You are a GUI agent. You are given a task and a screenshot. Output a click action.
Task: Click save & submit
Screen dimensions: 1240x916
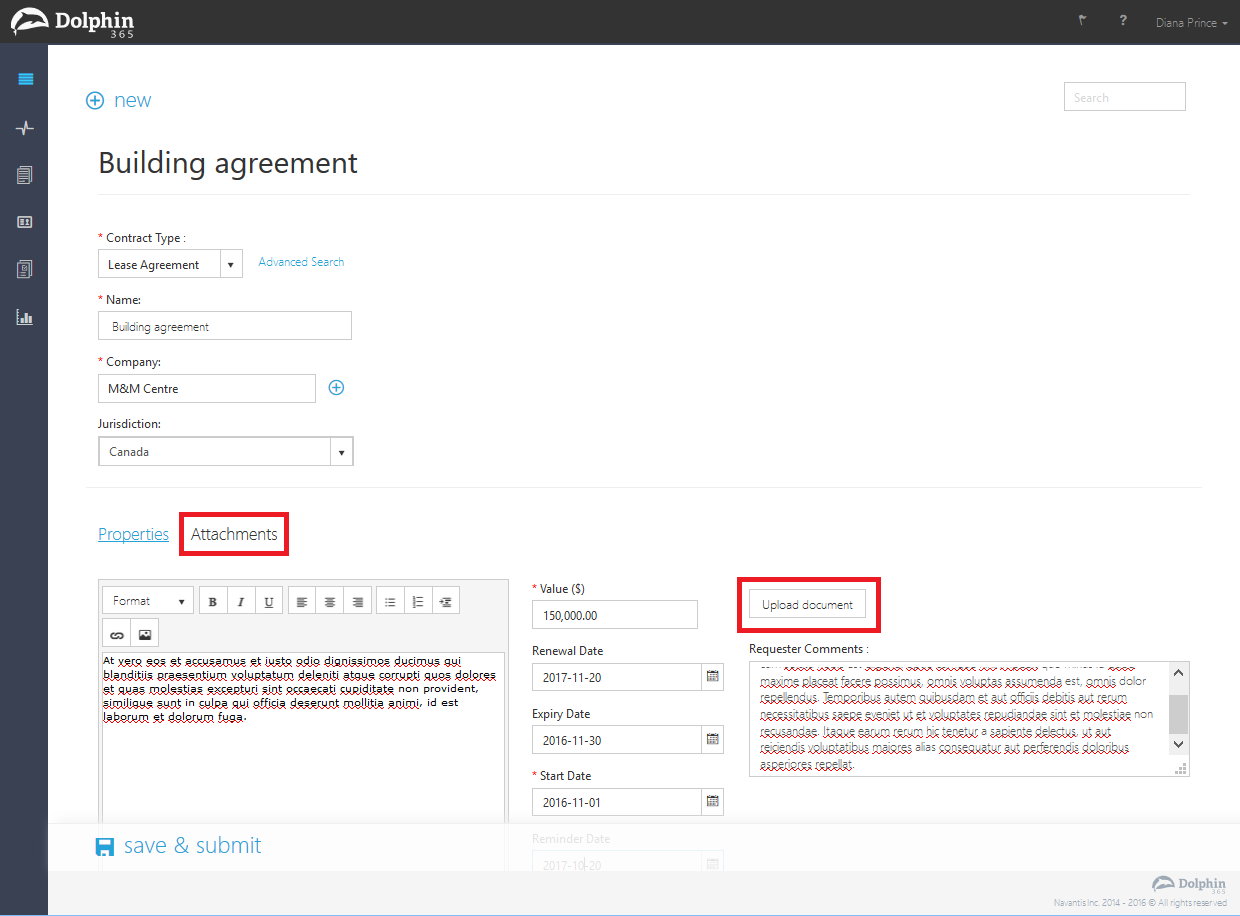pos(178,846)
